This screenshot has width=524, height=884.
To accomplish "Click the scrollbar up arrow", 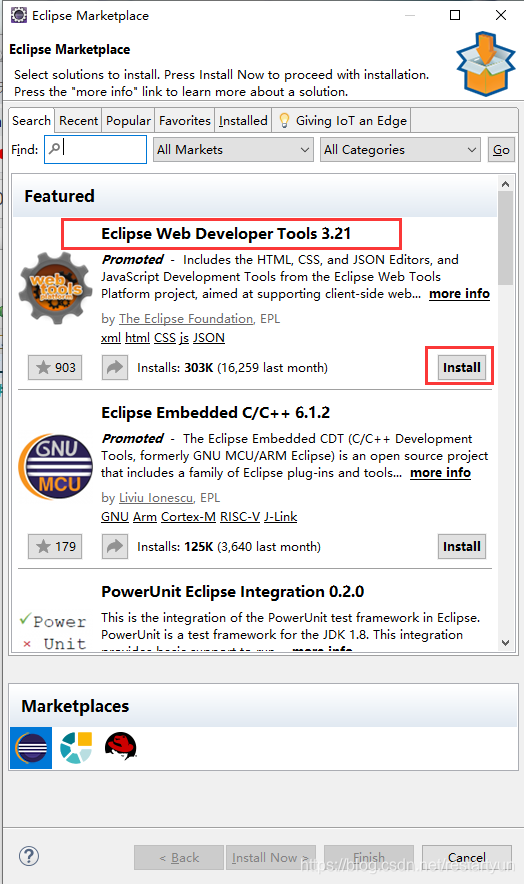I will [x=505, y=184].
